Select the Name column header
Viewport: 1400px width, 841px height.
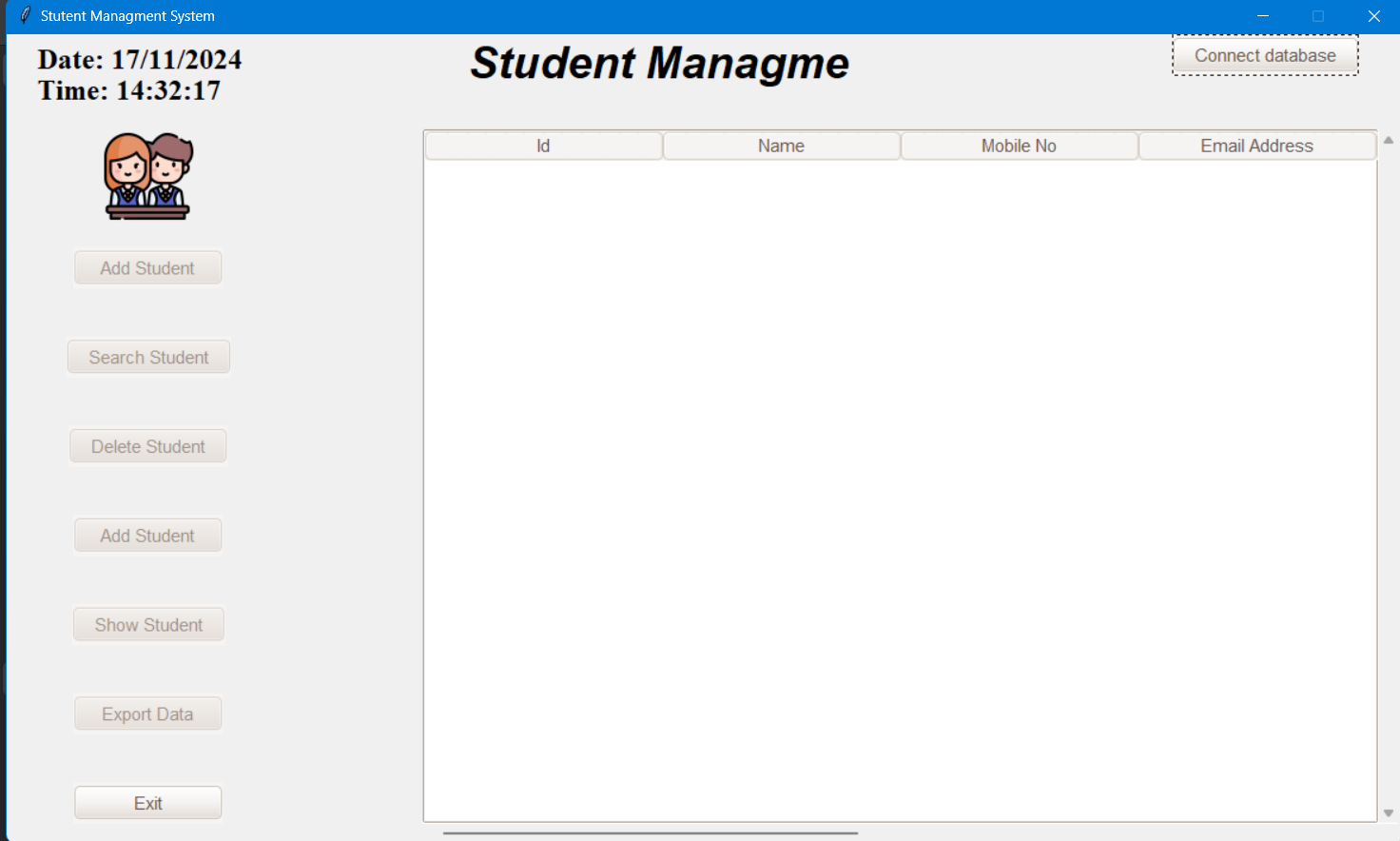click(x=781, y=145)
